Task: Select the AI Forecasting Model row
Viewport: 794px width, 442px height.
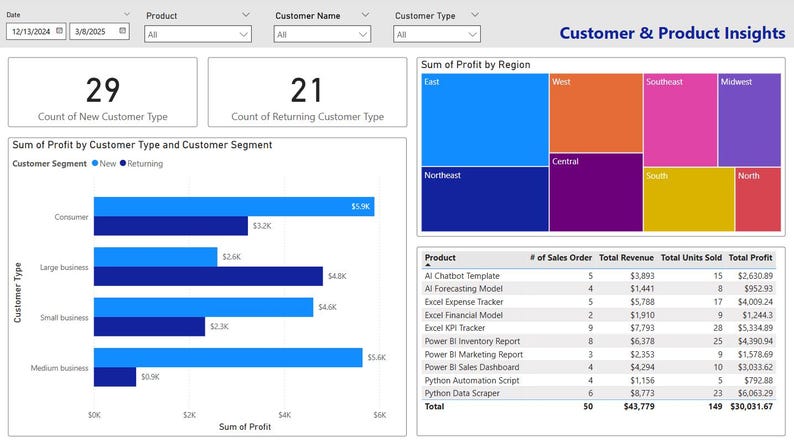Action: pyautogui.click(x=599, y=289)
